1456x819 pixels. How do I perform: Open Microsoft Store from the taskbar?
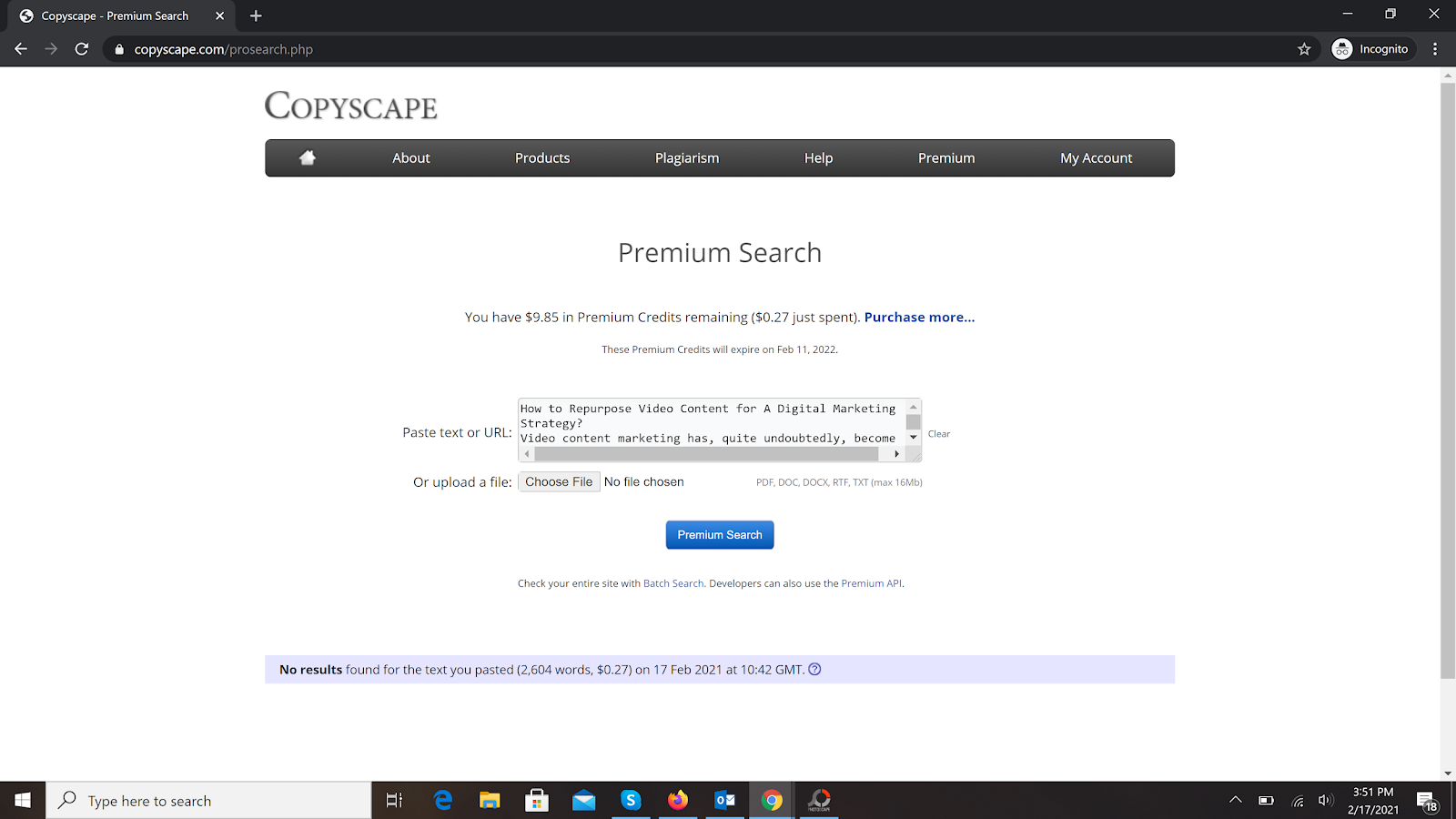(537, 800)
